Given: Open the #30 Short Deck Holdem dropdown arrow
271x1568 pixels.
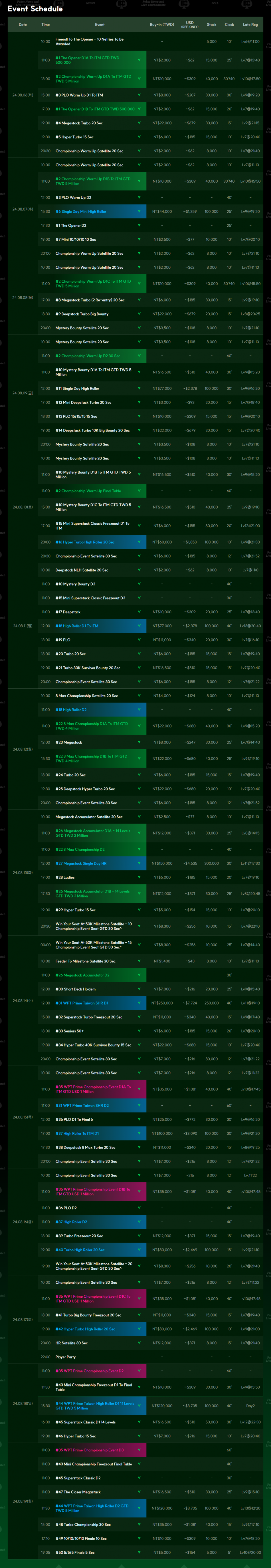Looking at the screenshot, I should 139,989.
